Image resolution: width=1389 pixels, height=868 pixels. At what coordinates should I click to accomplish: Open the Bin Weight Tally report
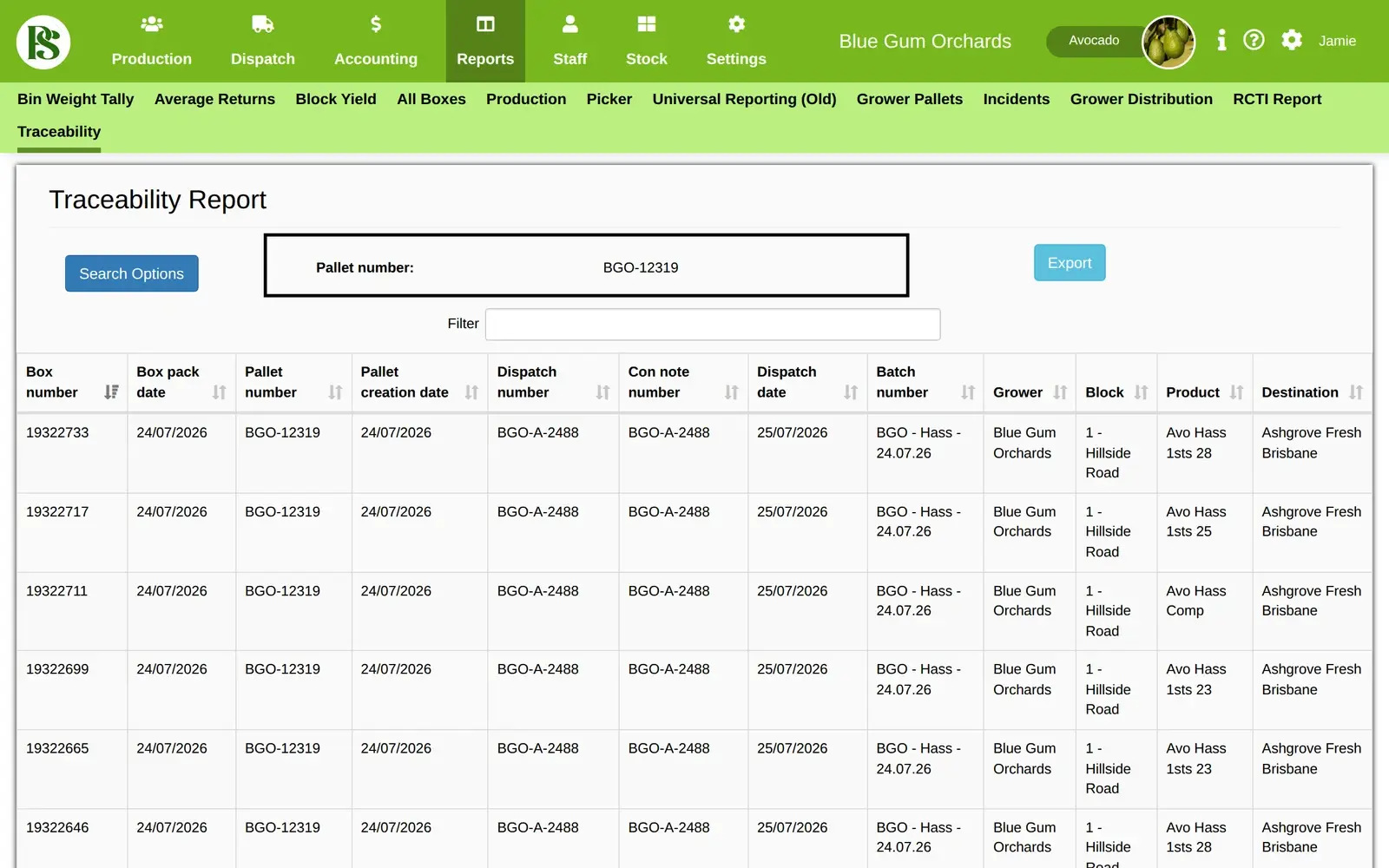pyautogui.click(x=76, y=99)
